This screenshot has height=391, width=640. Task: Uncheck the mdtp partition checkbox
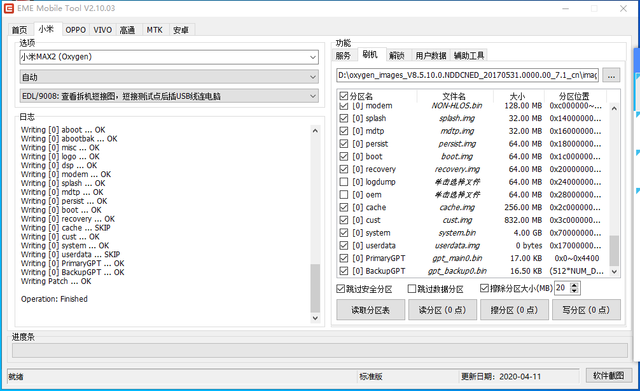click(344, 131)
